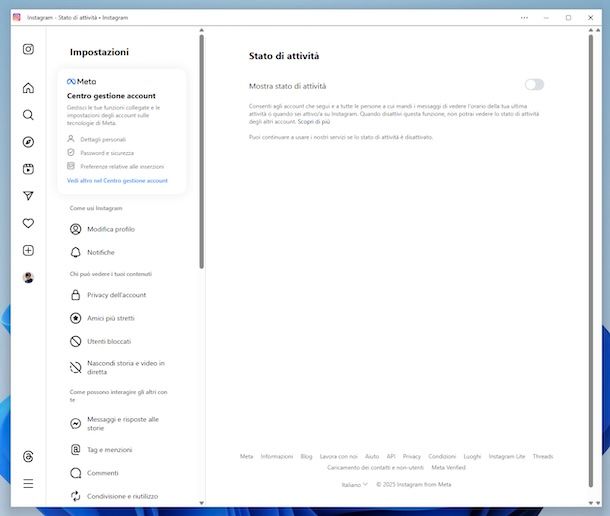Screen dimensions: 610x516
Task: Click the Create new post plus icon
Action: point(28,250)
